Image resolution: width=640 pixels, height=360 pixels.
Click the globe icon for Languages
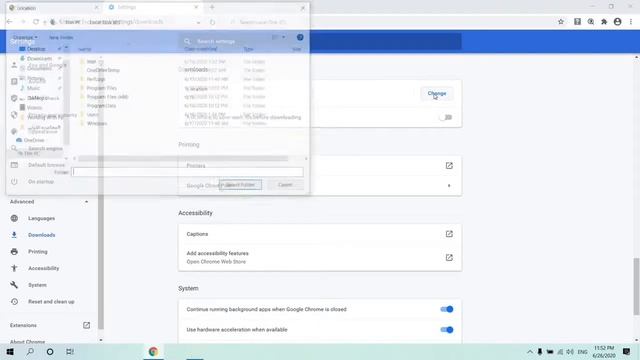point(14,218)
